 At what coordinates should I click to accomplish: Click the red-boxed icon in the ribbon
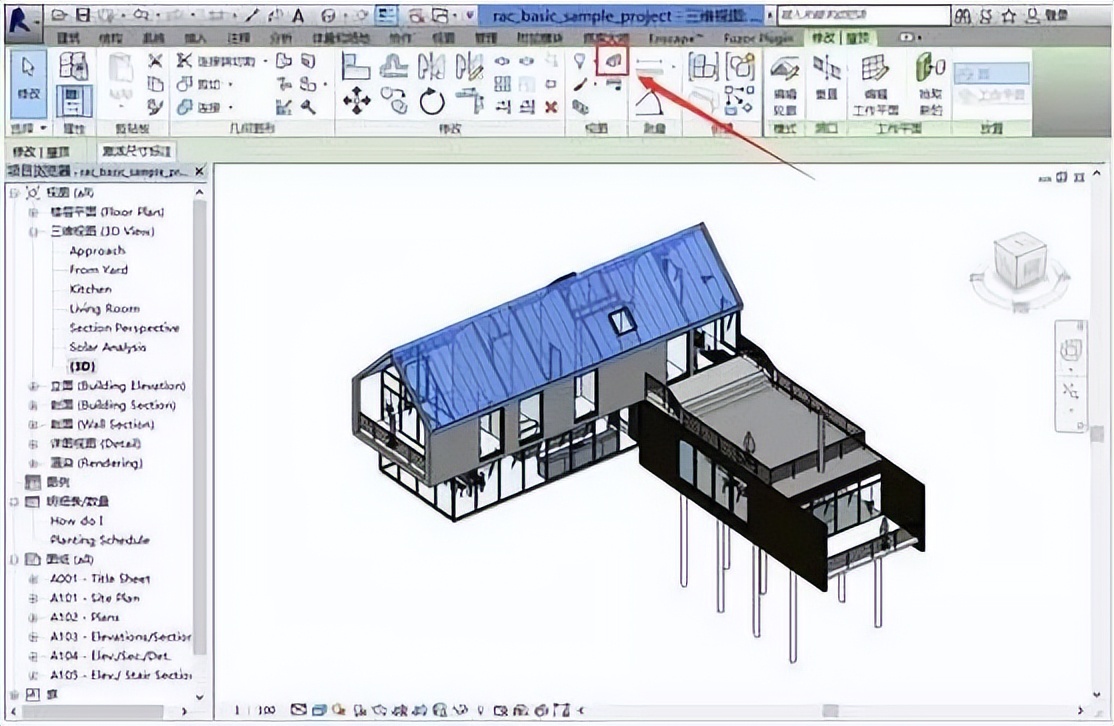coord(612,62)
